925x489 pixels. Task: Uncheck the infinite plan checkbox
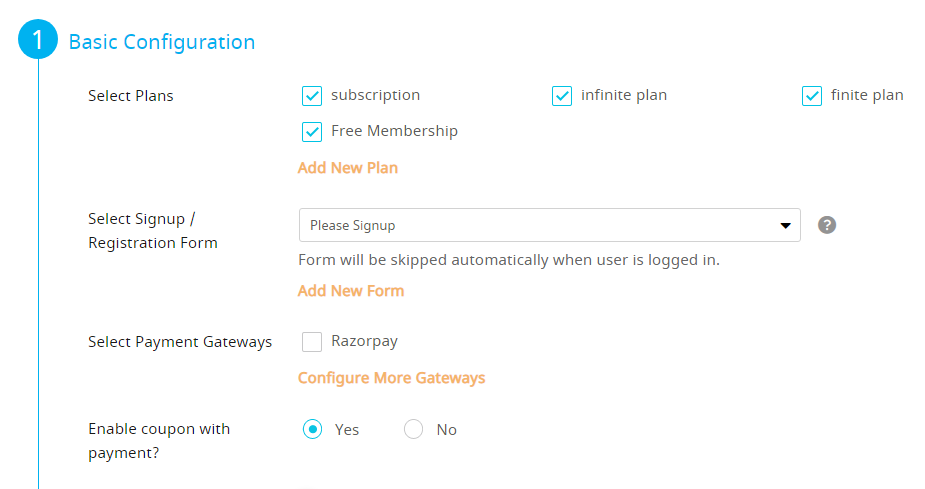click(562, 96)
